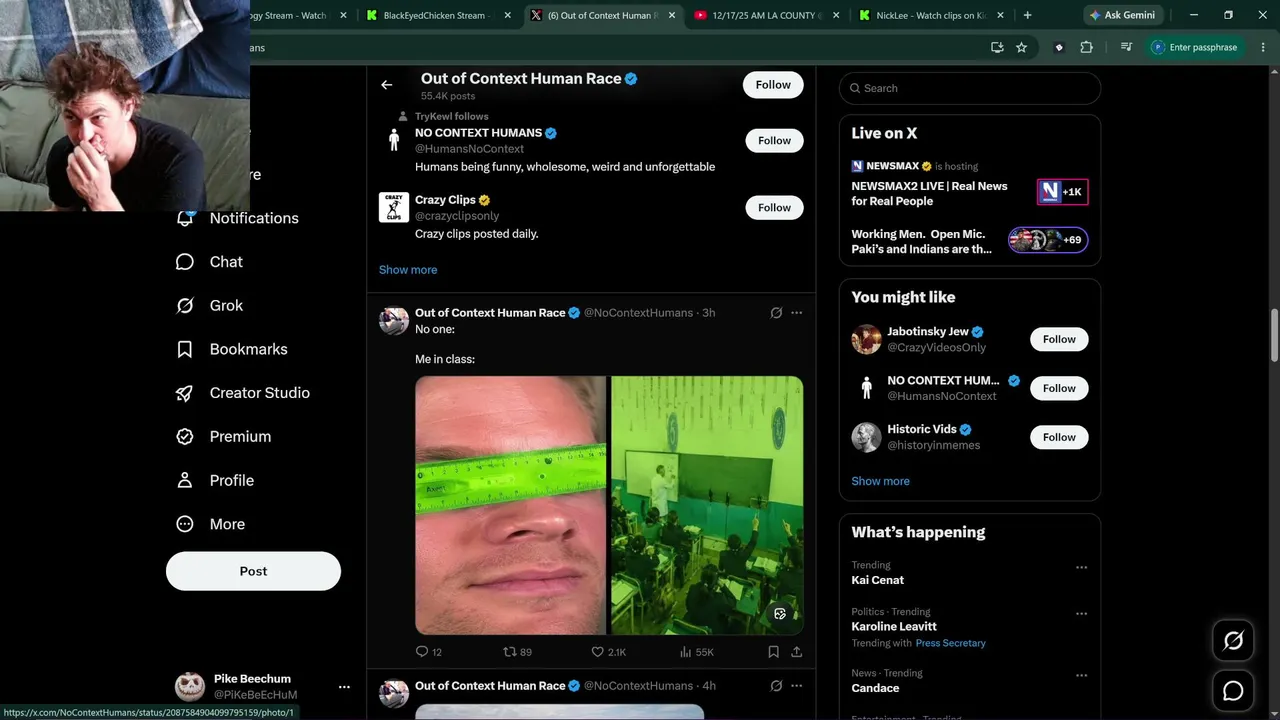Open the floating messages chat button
This screenshot has height=720, width=1280.
[1233, 691]
